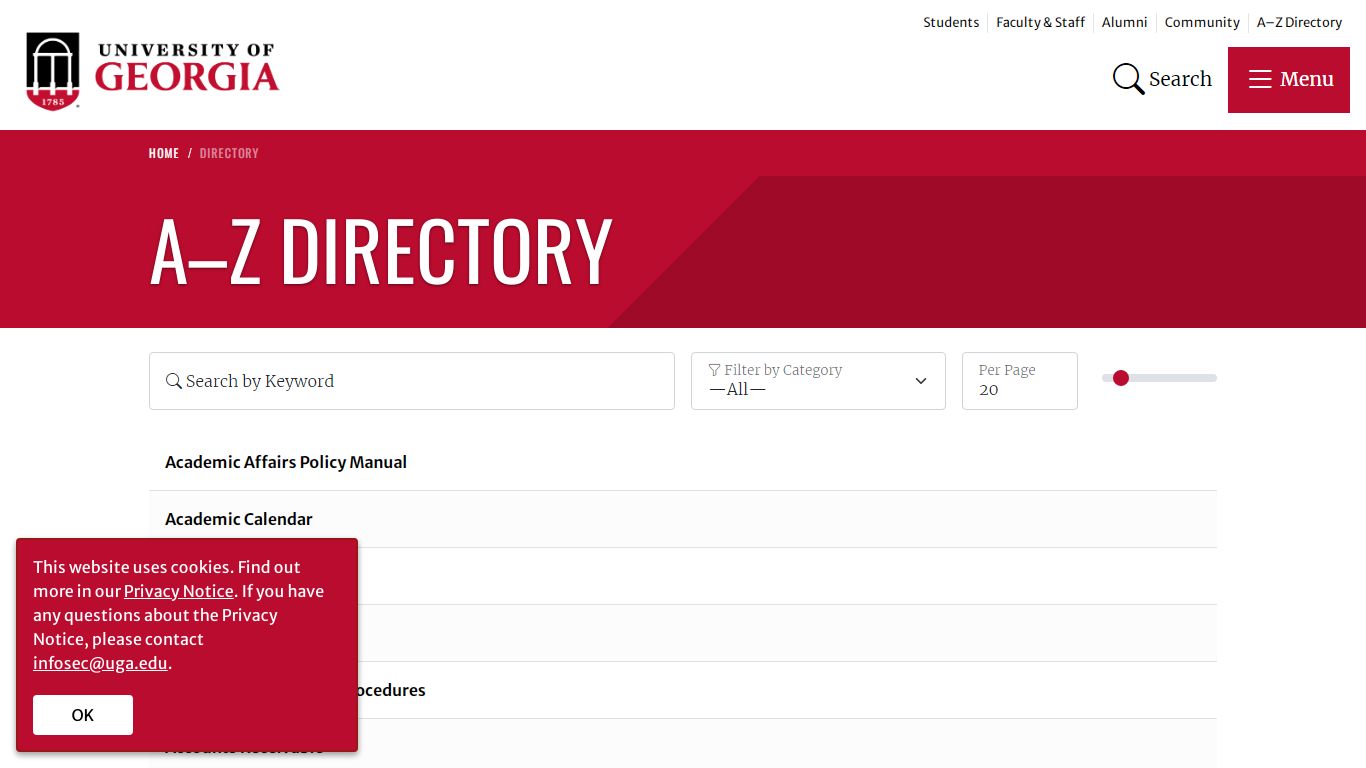Open Academic Affairs Policy Manual entry

(x=286, y=462)
